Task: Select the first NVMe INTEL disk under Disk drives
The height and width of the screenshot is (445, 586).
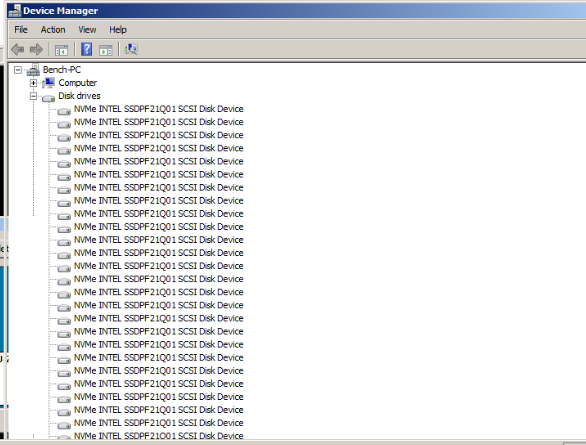Action: 158,109
